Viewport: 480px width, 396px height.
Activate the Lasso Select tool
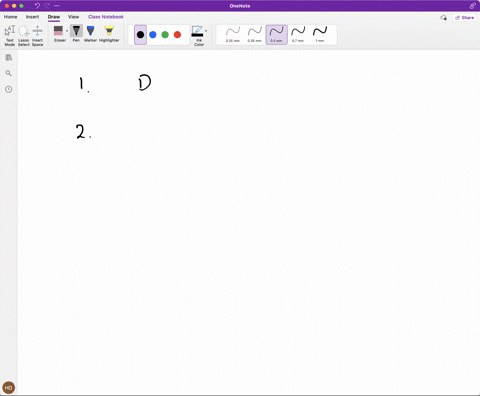pyautogui.click(x=24, y=35)
